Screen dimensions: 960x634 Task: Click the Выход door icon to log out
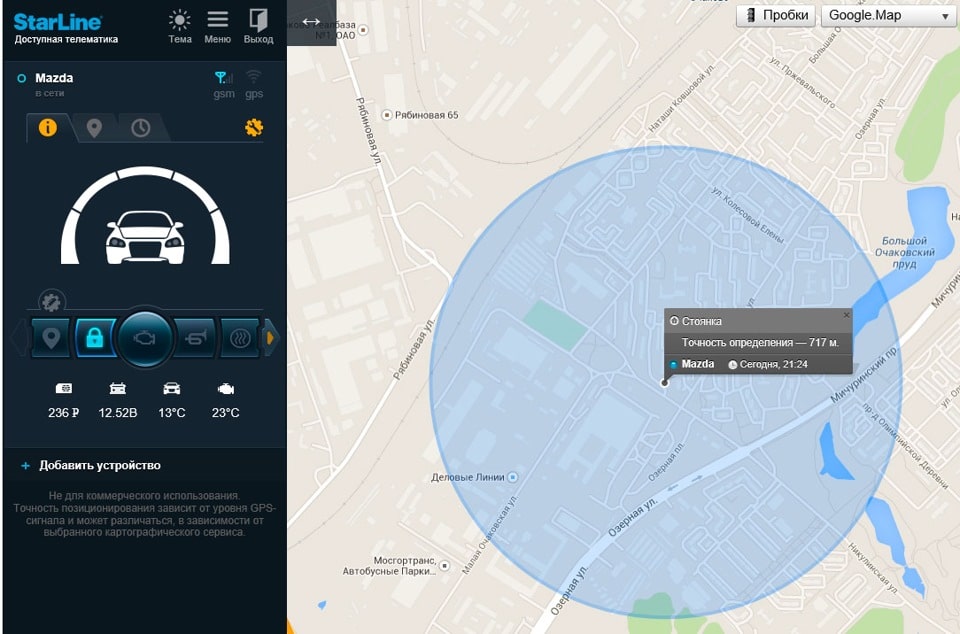pos(258,21)
